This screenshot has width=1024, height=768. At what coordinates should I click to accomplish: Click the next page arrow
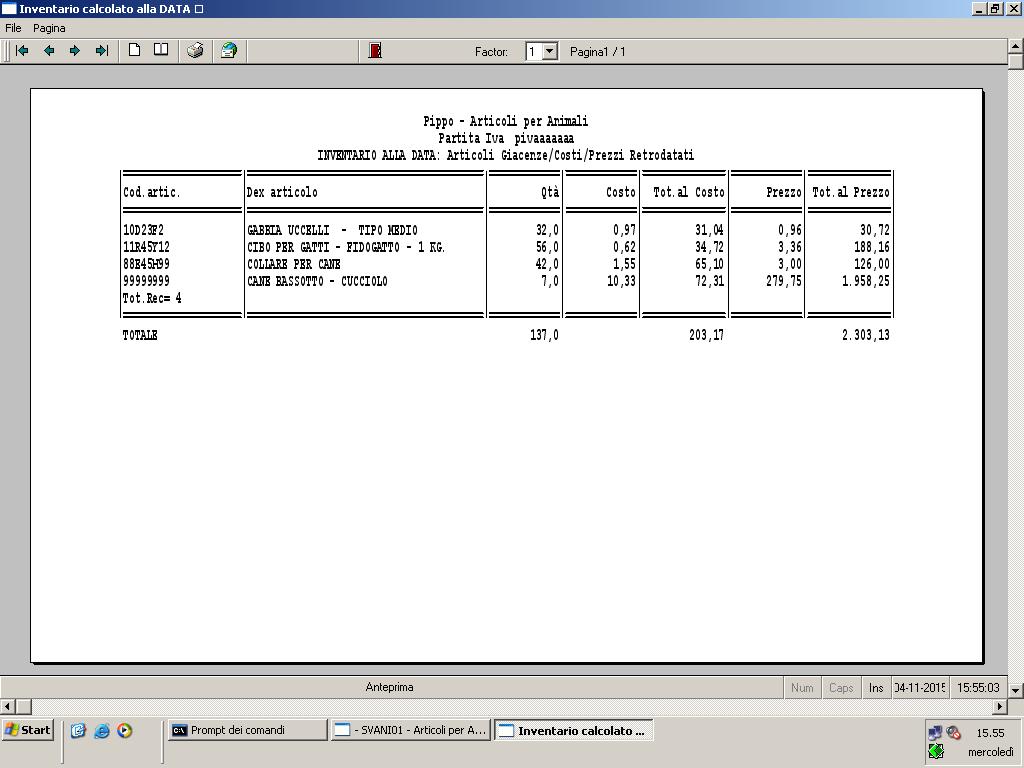pyautogui.click(x=75, y=51)
